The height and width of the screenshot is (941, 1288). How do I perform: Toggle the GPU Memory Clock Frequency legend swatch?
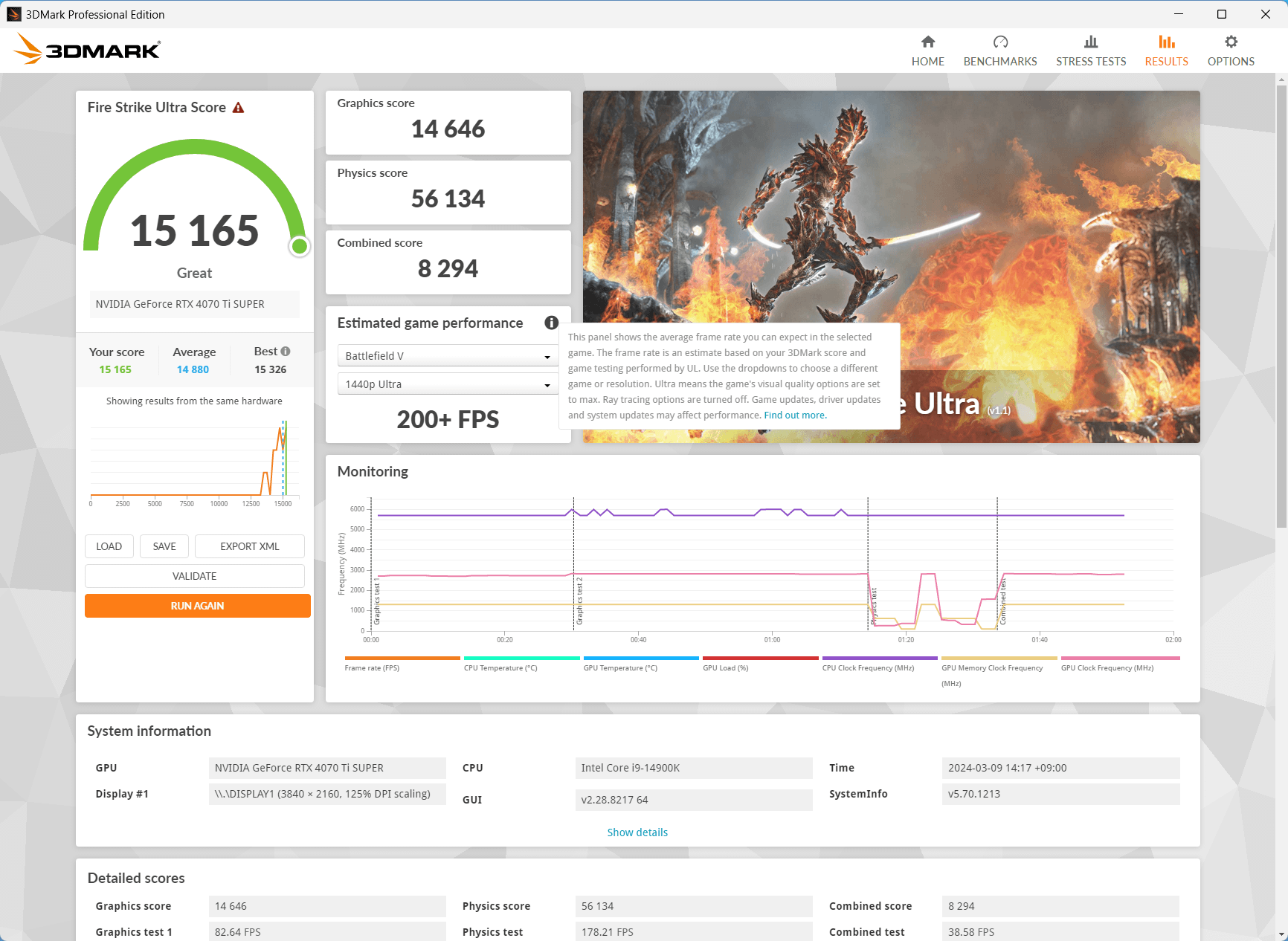[999, 658]
